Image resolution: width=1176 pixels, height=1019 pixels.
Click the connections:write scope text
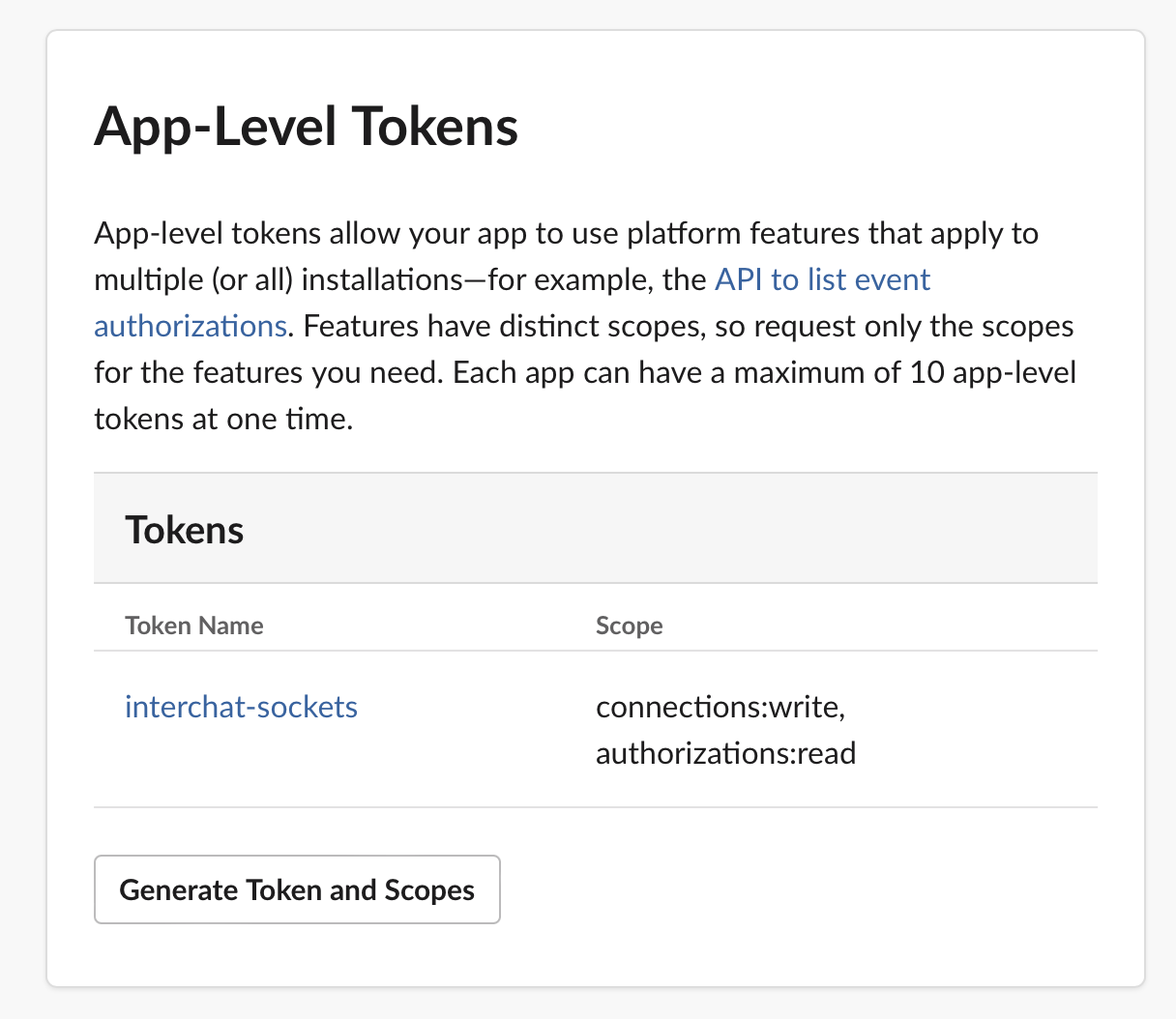[x=720, y=707]
